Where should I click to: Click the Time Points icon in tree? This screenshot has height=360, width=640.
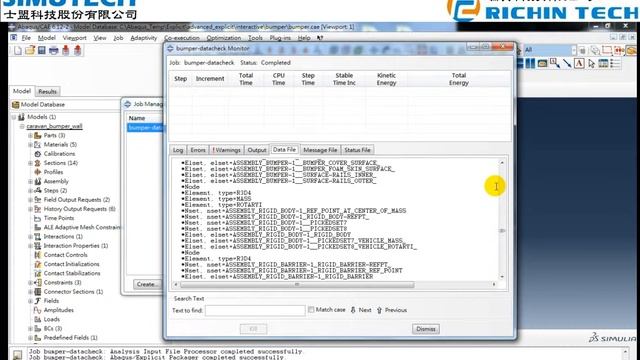click(38, 218)
